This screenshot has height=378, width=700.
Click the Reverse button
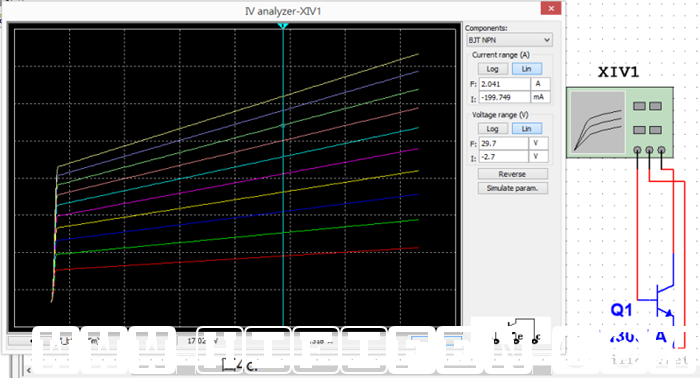tap(512, 174)
